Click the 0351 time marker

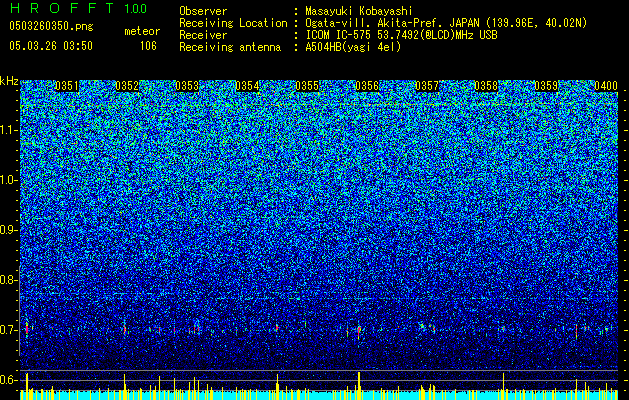click(67, 86)
